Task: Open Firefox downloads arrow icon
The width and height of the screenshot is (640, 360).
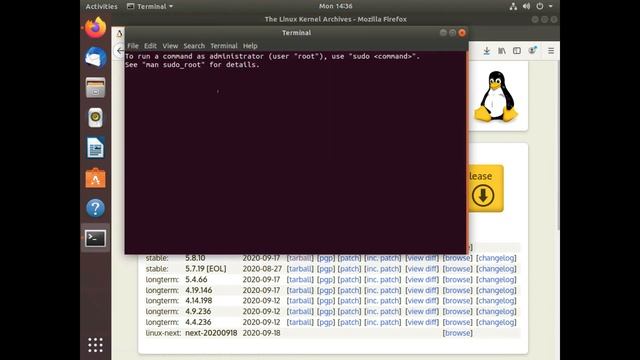Action: 487,51
